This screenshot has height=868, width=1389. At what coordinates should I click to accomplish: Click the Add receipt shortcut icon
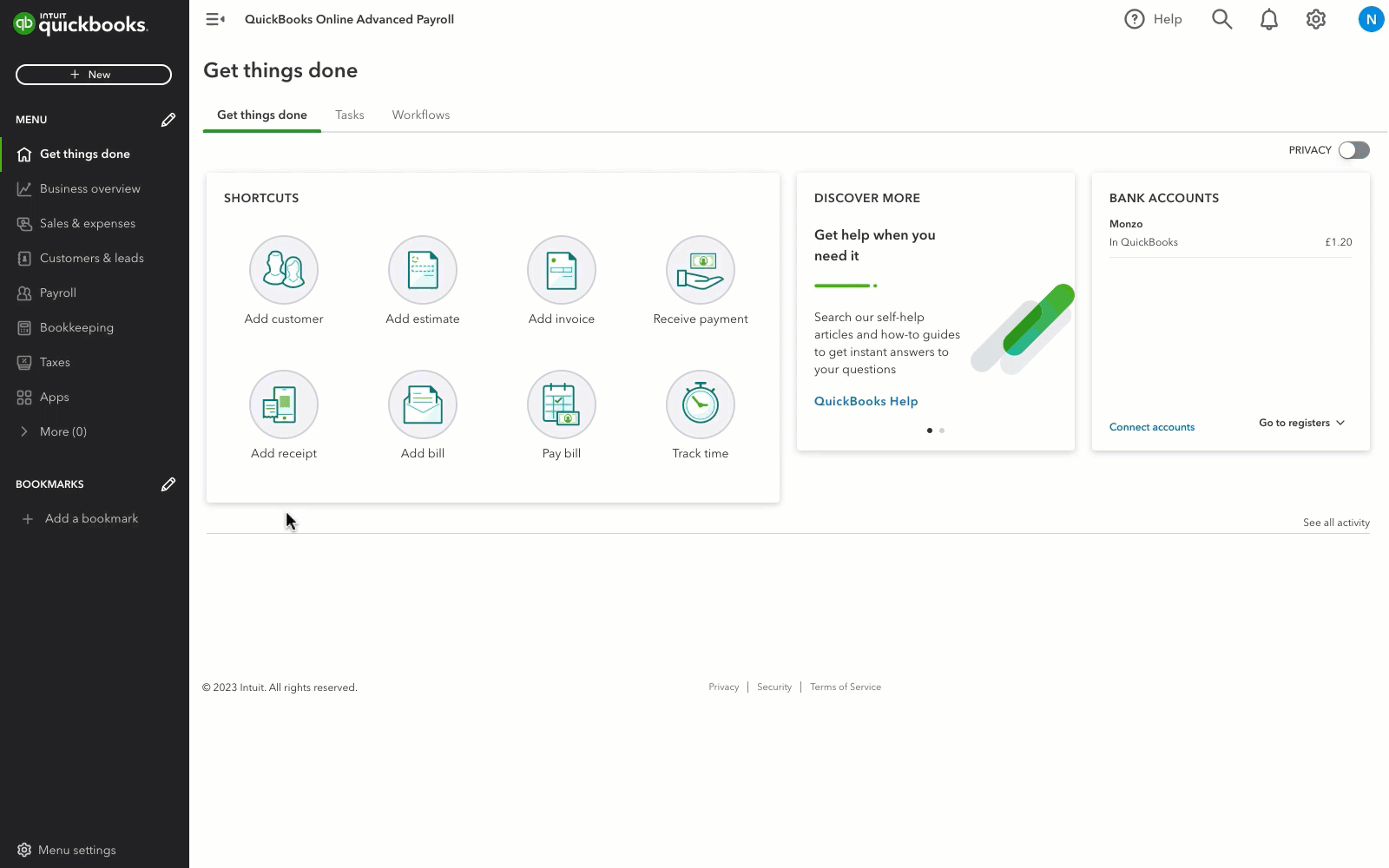point(284,404)
